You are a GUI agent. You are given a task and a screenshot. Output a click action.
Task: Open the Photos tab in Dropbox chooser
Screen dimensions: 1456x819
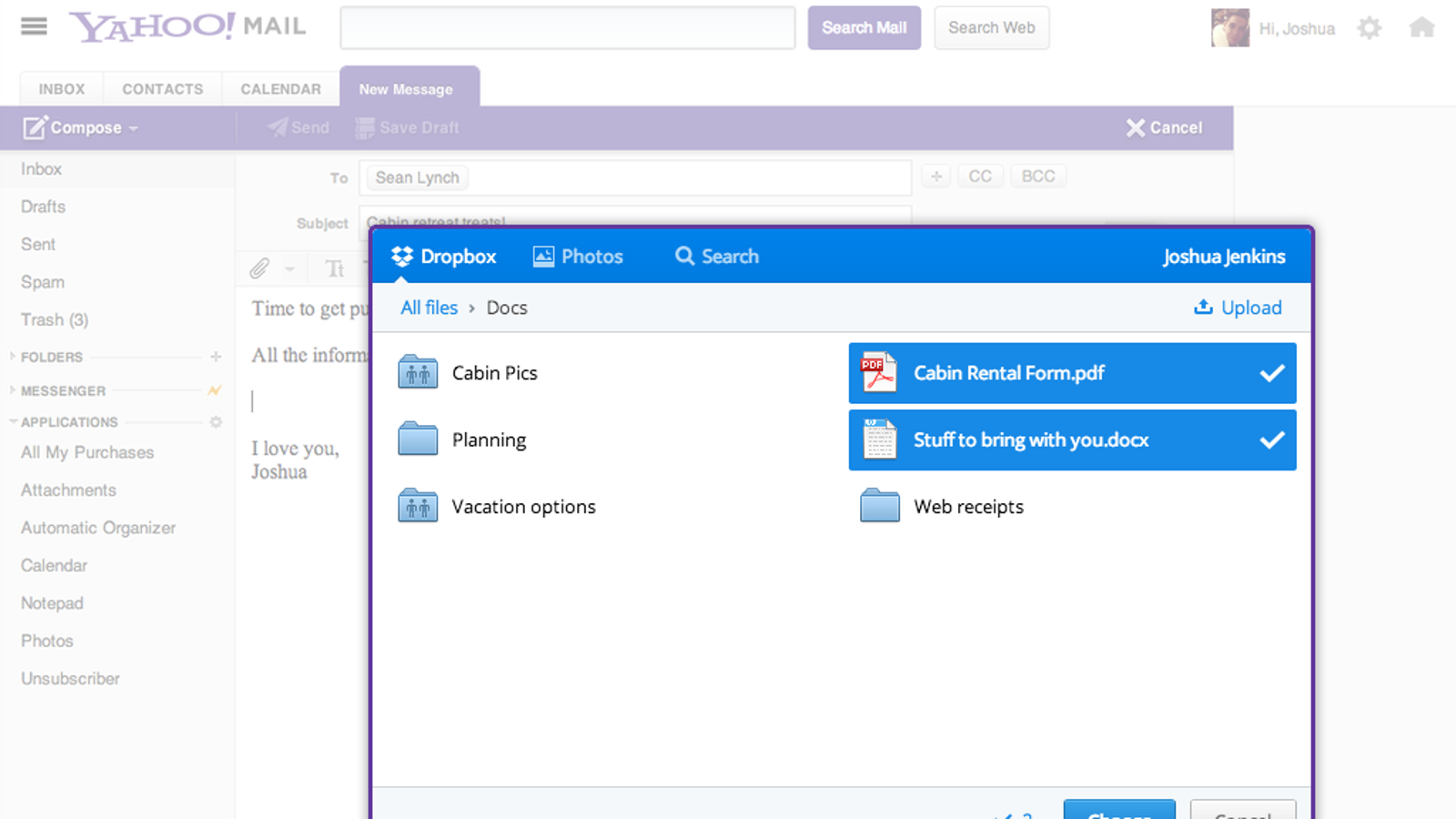[x=578, y=257]
